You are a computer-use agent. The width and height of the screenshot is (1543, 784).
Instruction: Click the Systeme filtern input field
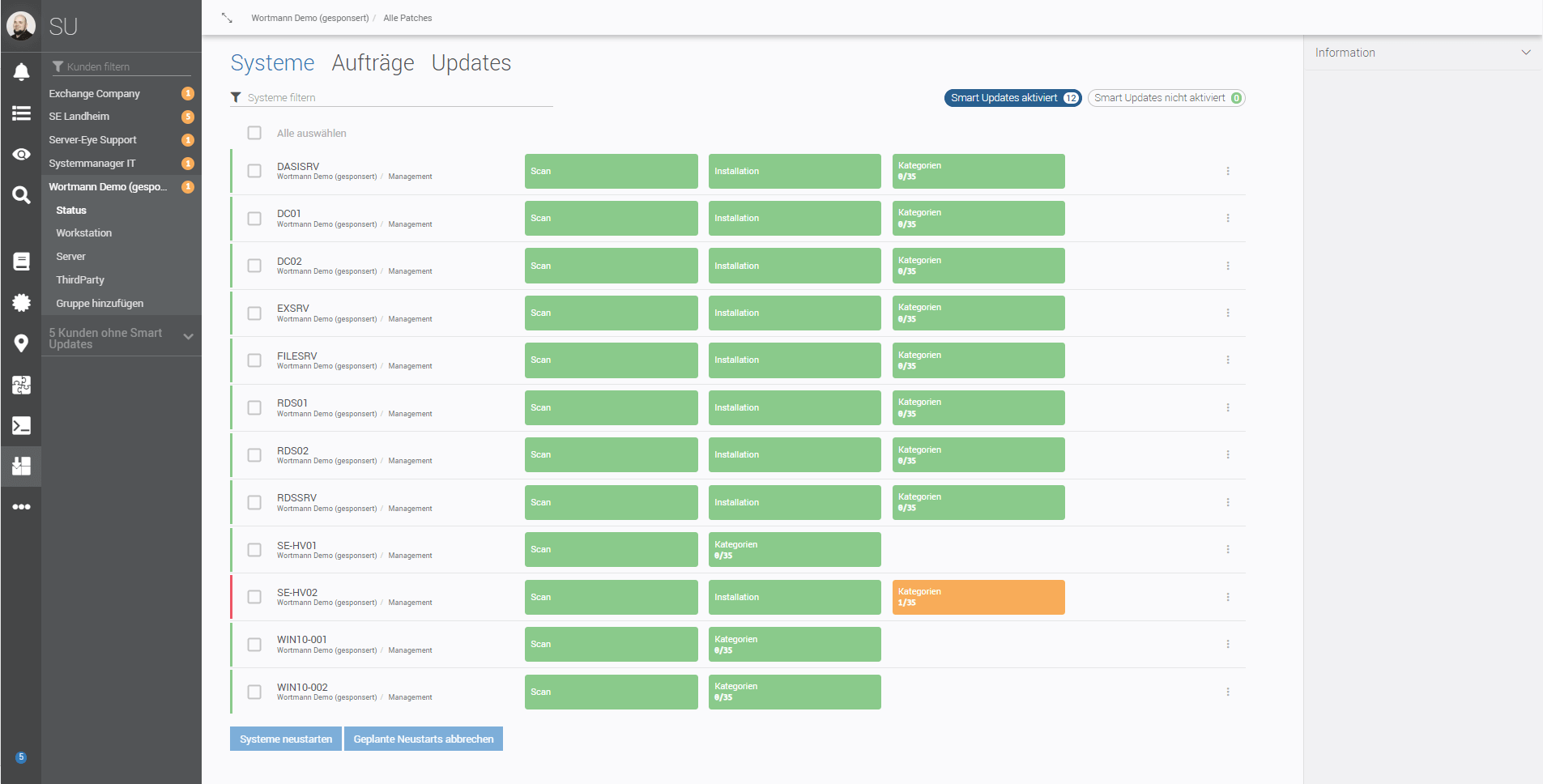[x=397, y=98]
